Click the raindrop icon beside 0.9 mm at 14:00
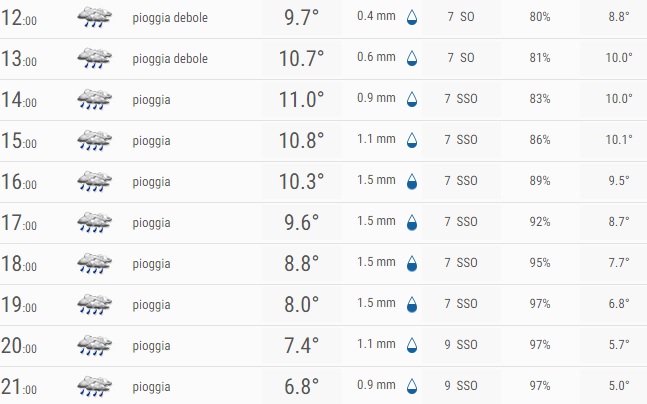This screenshot has width=647, height=404. 412,99
